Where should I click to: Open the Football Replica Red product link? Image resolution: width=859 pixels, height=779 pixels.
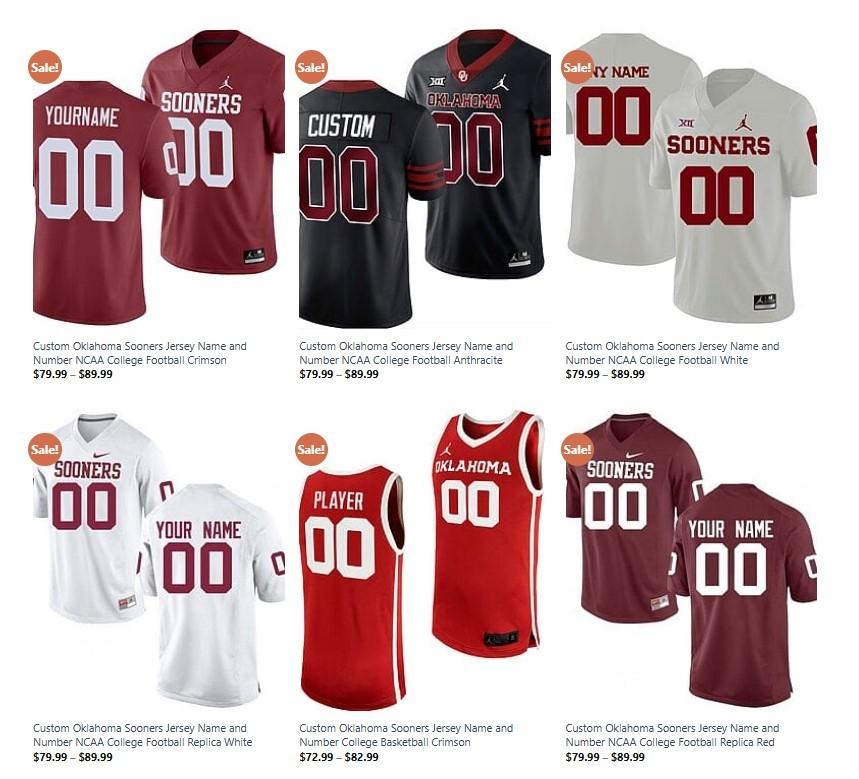point(672,735)
